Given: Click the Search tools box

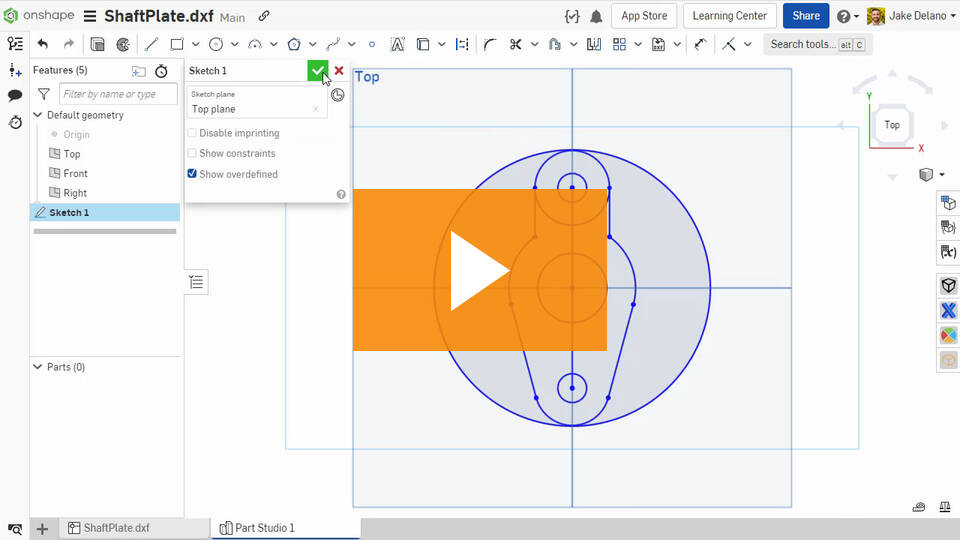Looking at the screenshot, I should pyautogui.click(x=817, y=44).
